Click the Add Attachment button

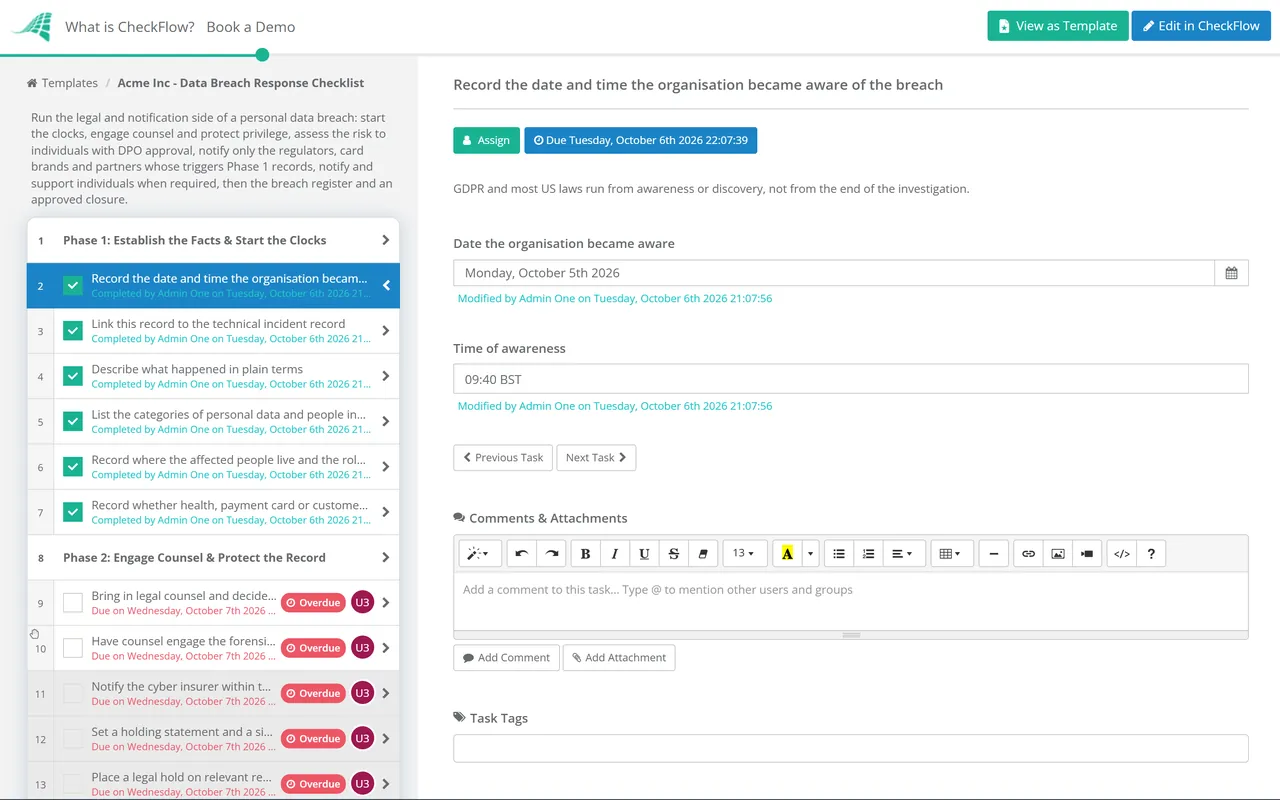pos(619,658)
